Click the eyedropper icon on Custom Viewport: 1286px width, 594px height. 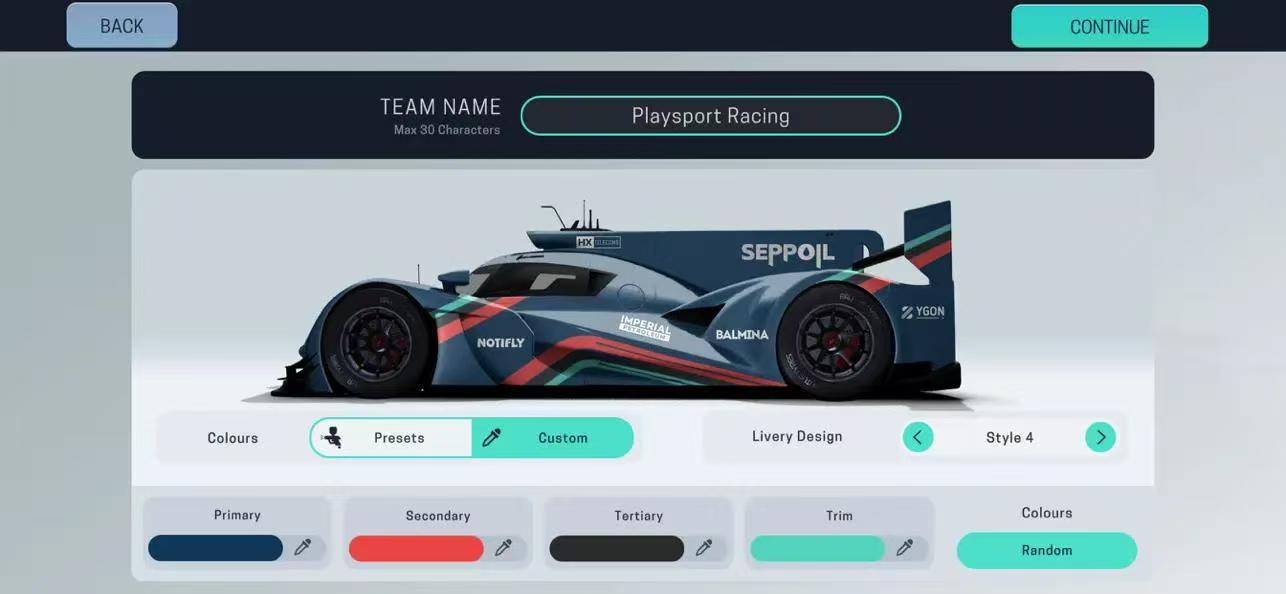click(x=492, y=438)
